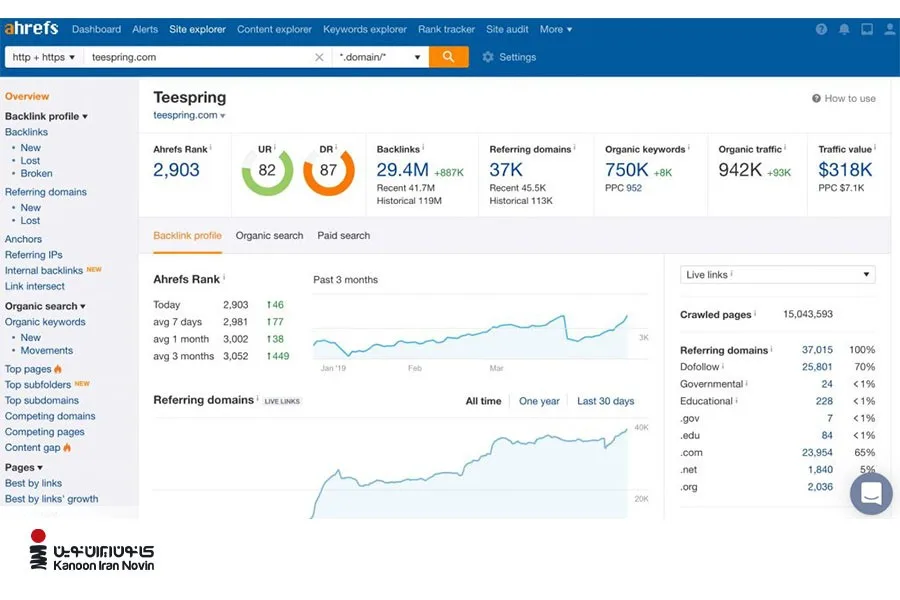900x600 pixels.
Task: Clear the teespring.com search field
Action: coord(319,57)
